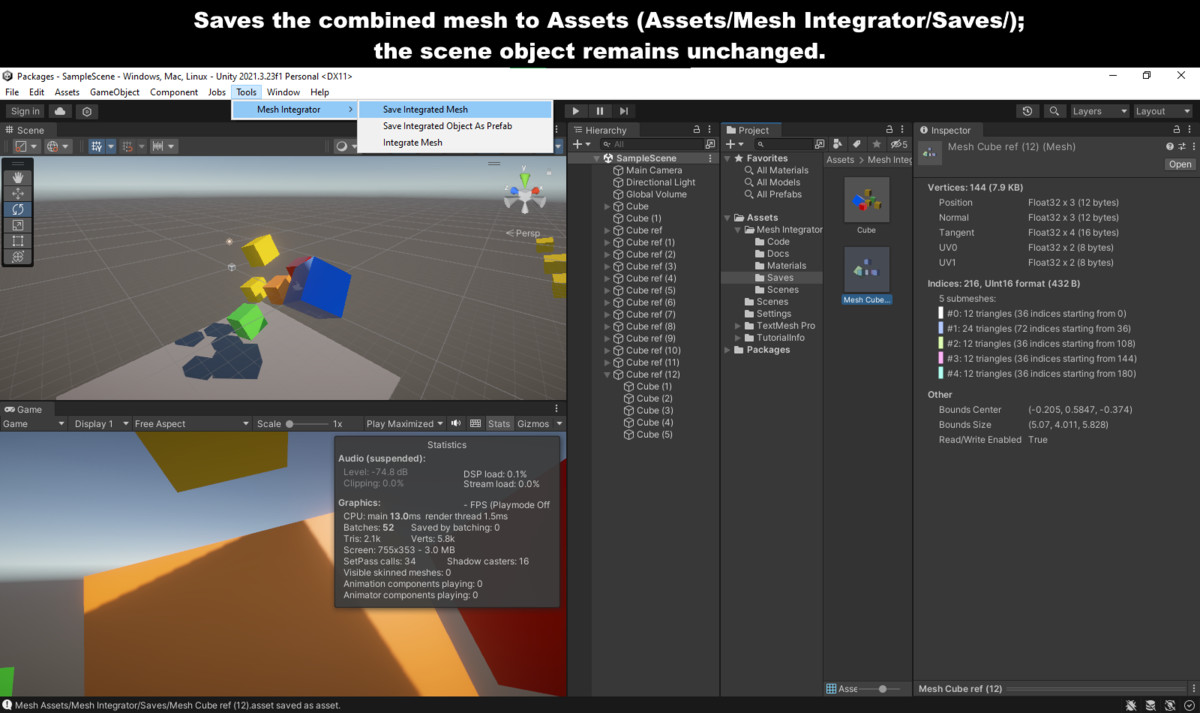Click the Open button in Inspector

coord(1180,164)
